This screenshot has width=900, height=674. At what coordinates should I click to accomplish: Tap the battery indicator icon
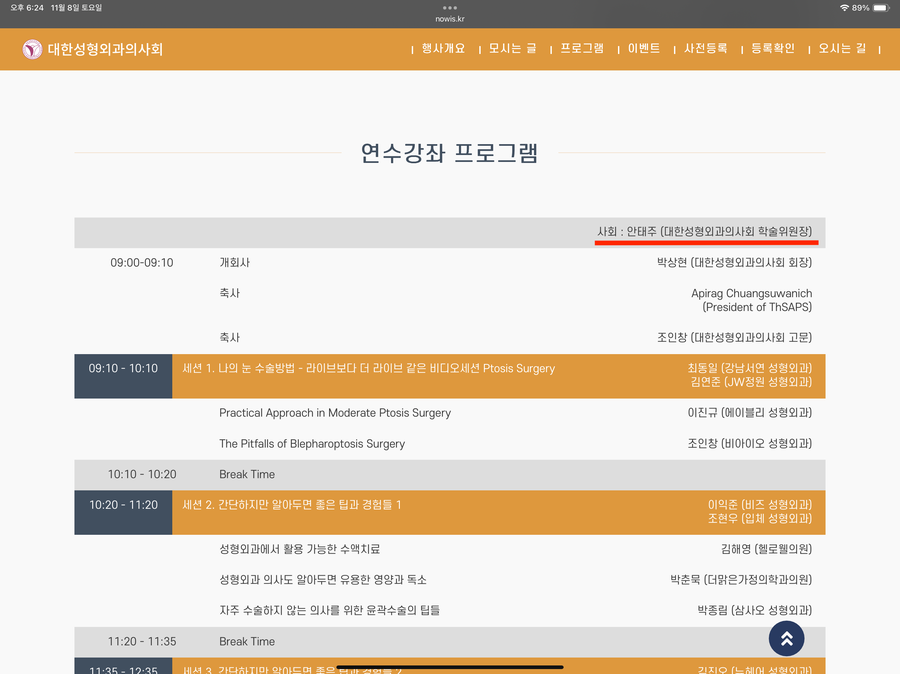point(880,7)
